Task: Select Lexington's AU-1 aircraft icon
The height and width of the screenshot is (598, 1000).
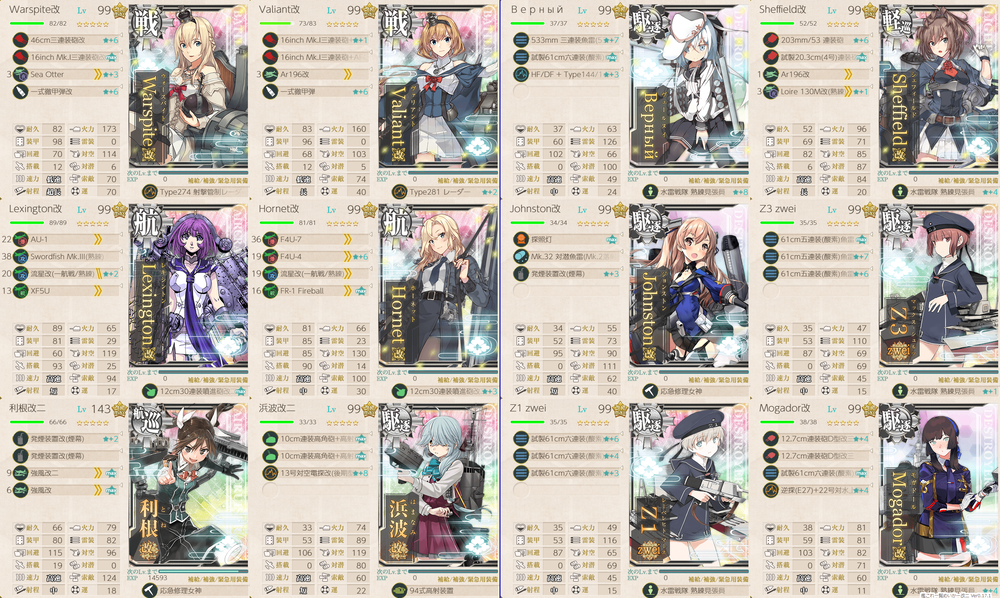Action: (20, 240)
